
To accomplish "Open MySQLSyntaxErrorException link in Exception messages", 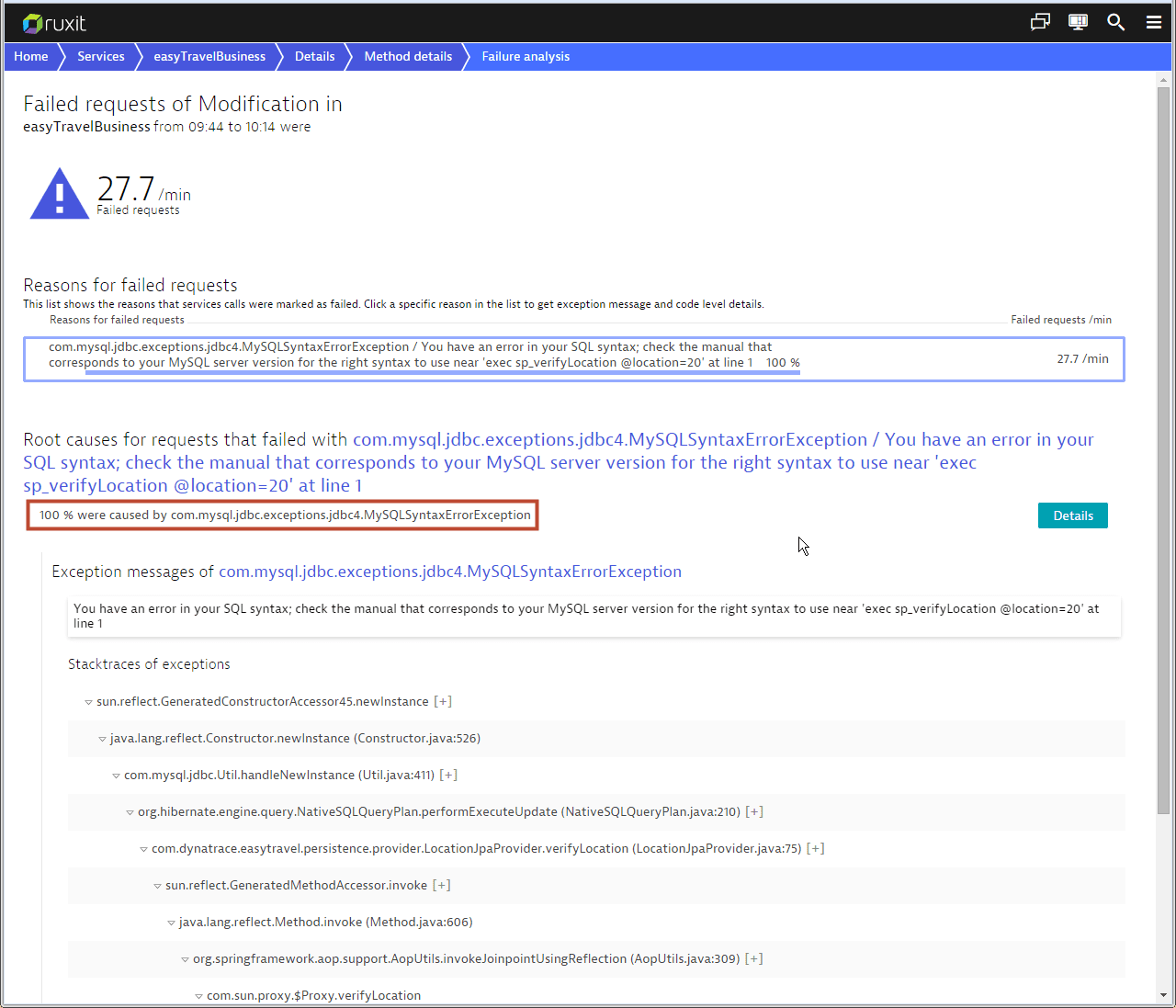I will (450, 572).
